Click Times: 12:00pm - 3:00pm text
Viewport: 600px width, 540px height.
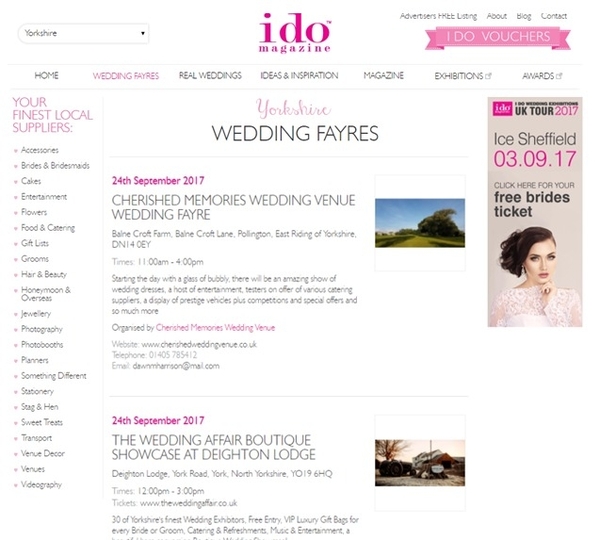158,491
